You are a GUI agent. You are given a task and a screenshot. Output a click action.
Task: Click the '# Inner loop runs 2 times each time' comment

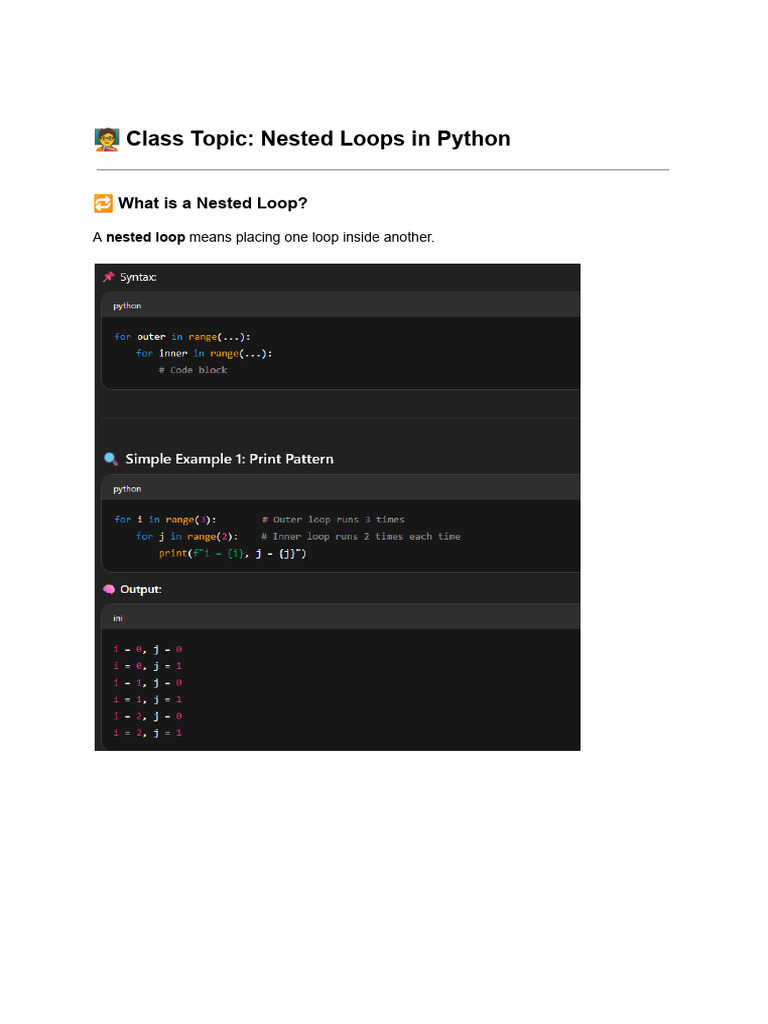(361, 537)
